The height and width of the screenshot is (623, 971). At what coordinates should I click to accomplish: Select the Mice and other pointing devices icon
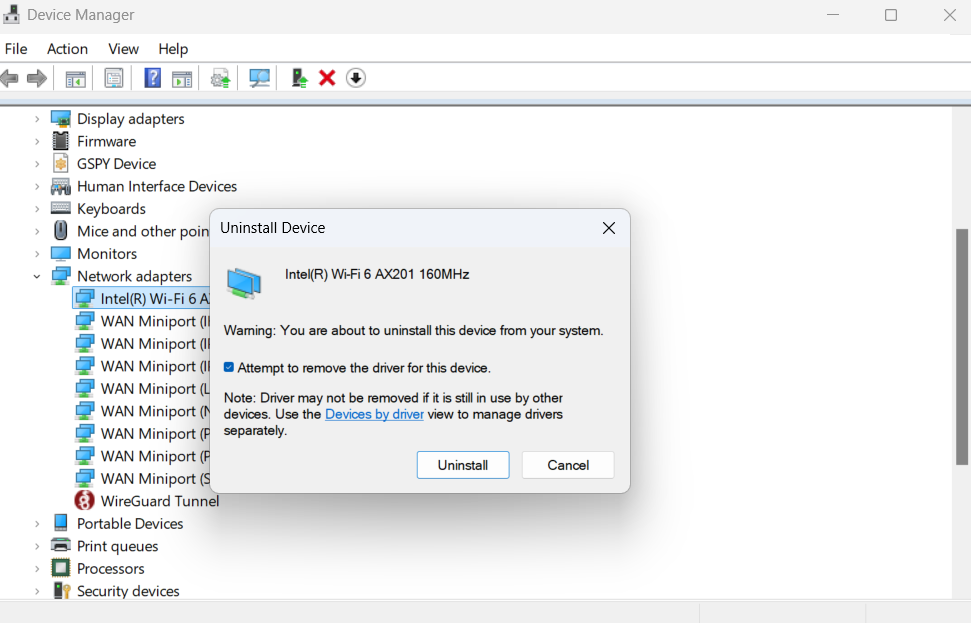pyautogui.click(x=61, y=231)
